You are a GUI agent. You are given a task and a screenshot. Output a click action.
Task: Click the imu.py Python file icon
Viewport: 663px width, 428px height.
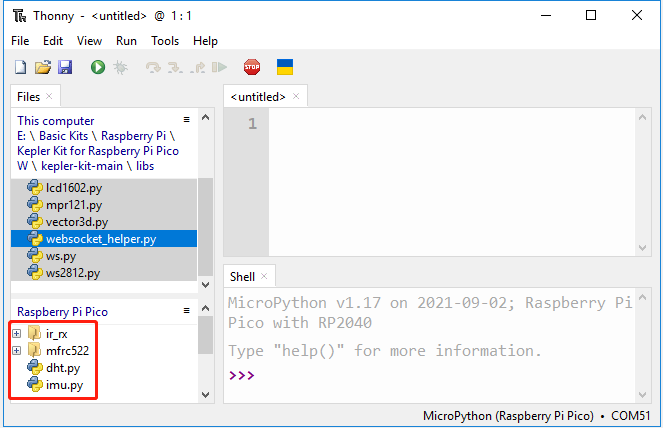(x=35, y=385)
